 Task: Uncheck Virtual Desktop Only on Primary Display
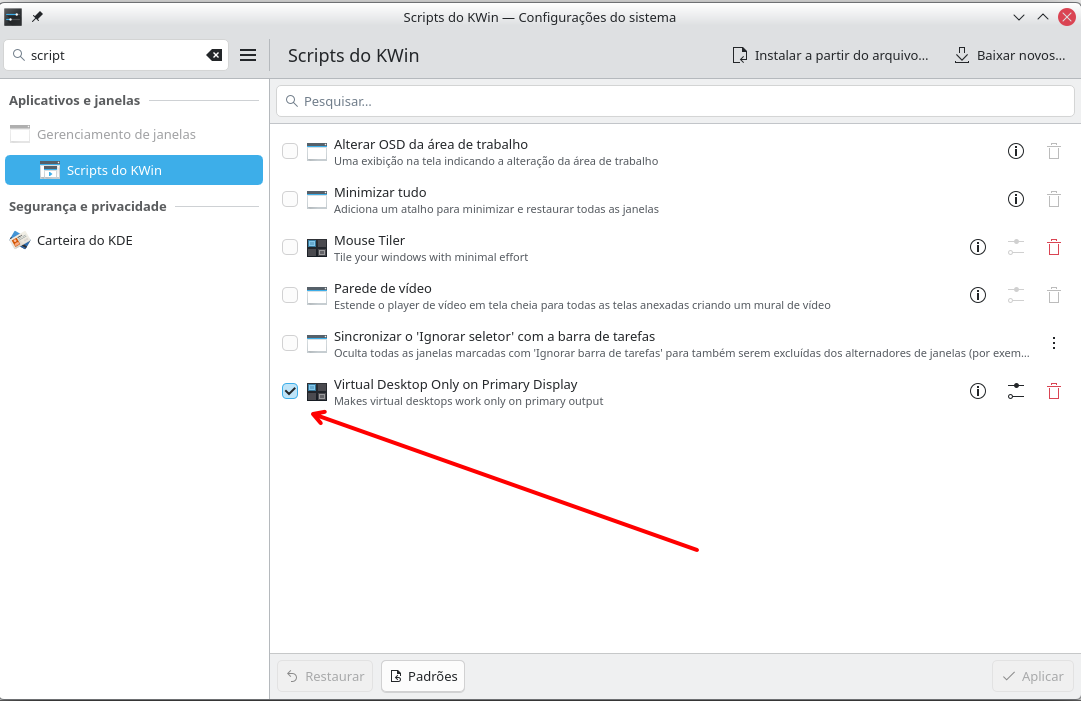[290, 391]
